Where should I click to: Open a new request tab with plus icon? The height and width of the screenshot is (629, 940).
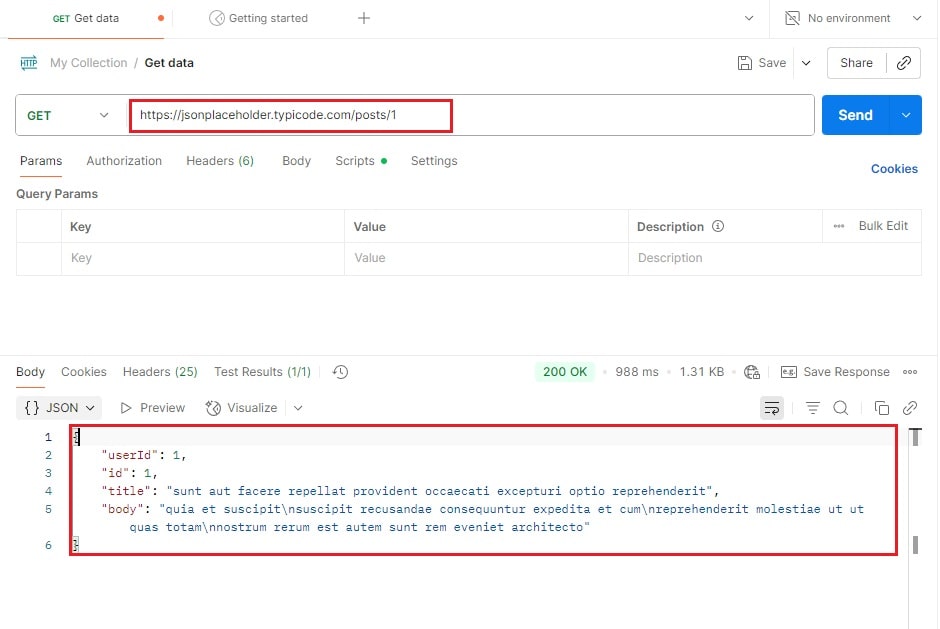click(364, 18)
